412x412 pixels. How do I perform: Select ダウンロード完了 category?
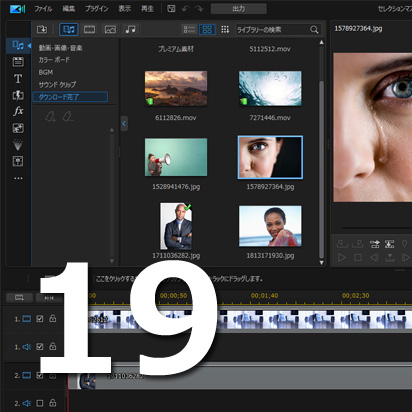tap(70, 97)
